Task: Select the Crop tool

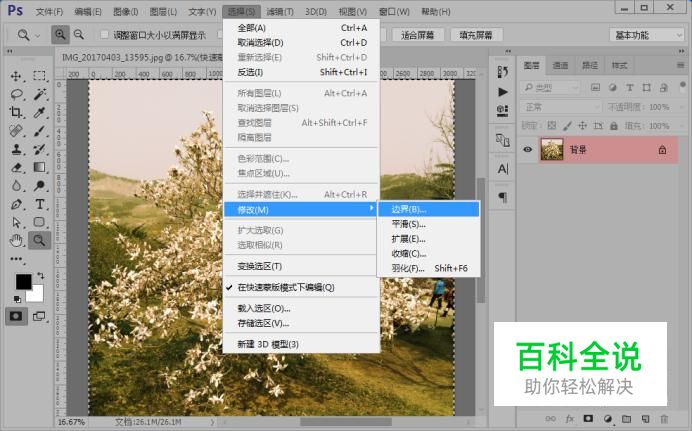Action: (x=16, y=112)
